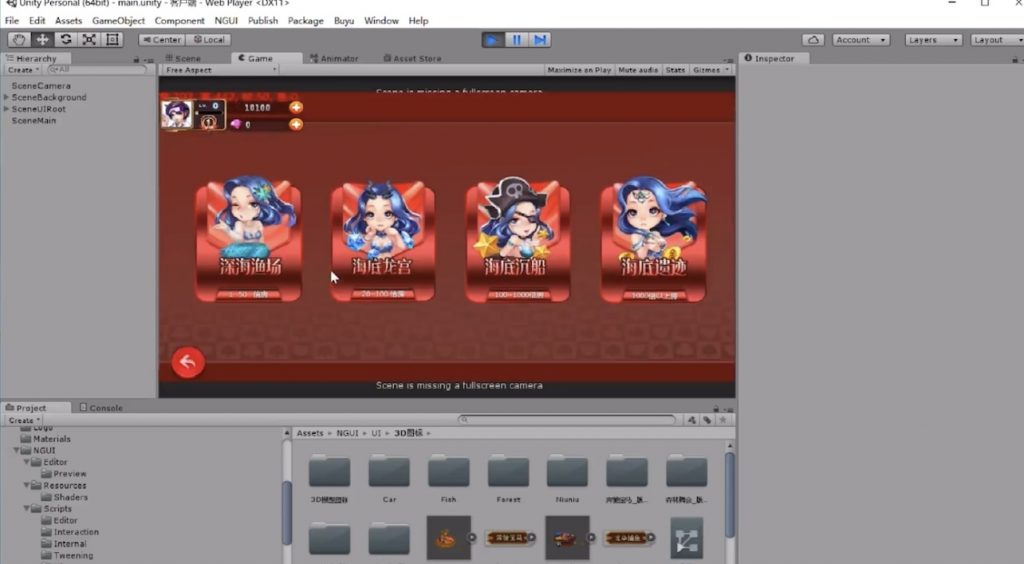Select the Scale tool
1024x564 pixels.
coord(89,40)
